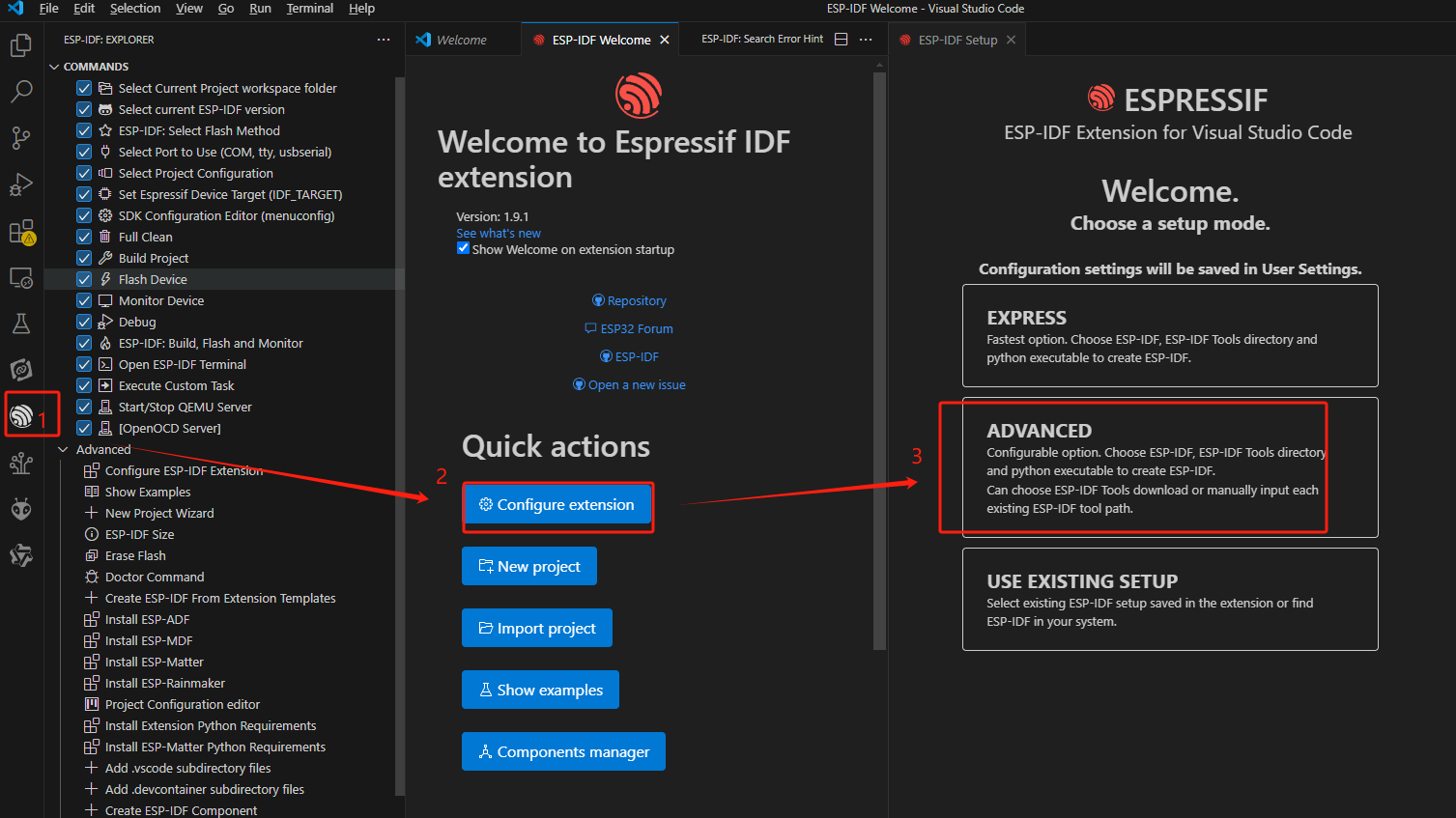Open the Help menu
This screenshot has height=818, width=1456.
coord(361,9)
